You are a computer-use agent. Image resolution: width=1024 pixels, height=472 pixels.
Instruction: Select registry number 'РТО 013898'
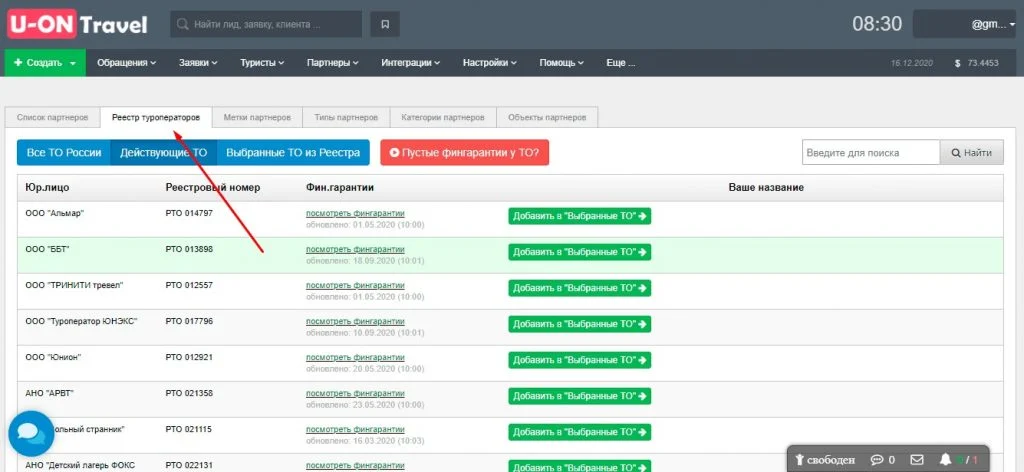click(189, 249)
